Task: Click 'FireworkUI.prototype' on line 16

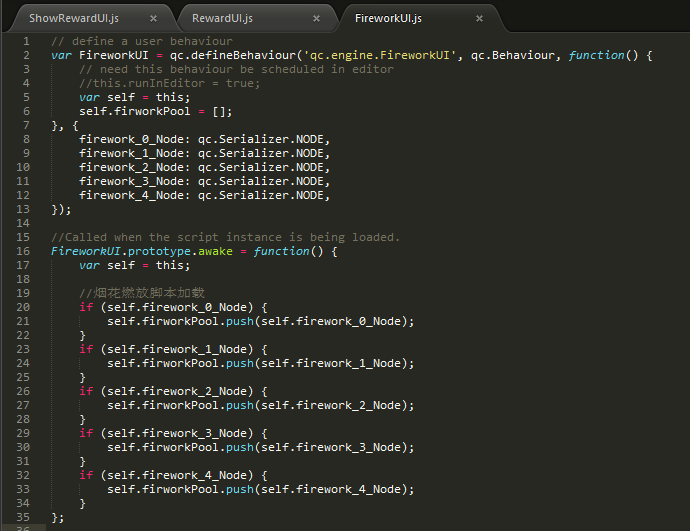Action: [121, 251]
